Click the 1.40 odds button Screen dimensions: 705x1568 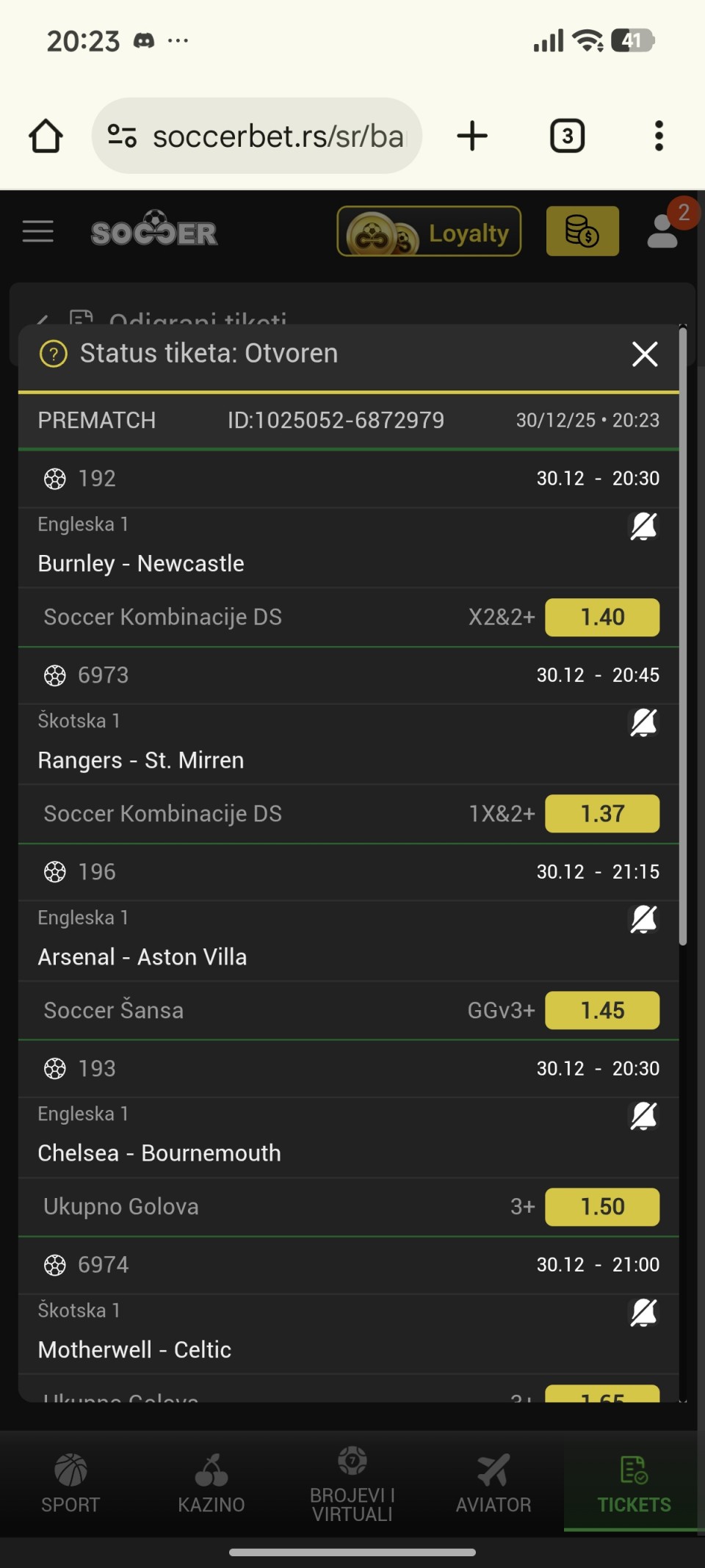[x=602, y=617]
